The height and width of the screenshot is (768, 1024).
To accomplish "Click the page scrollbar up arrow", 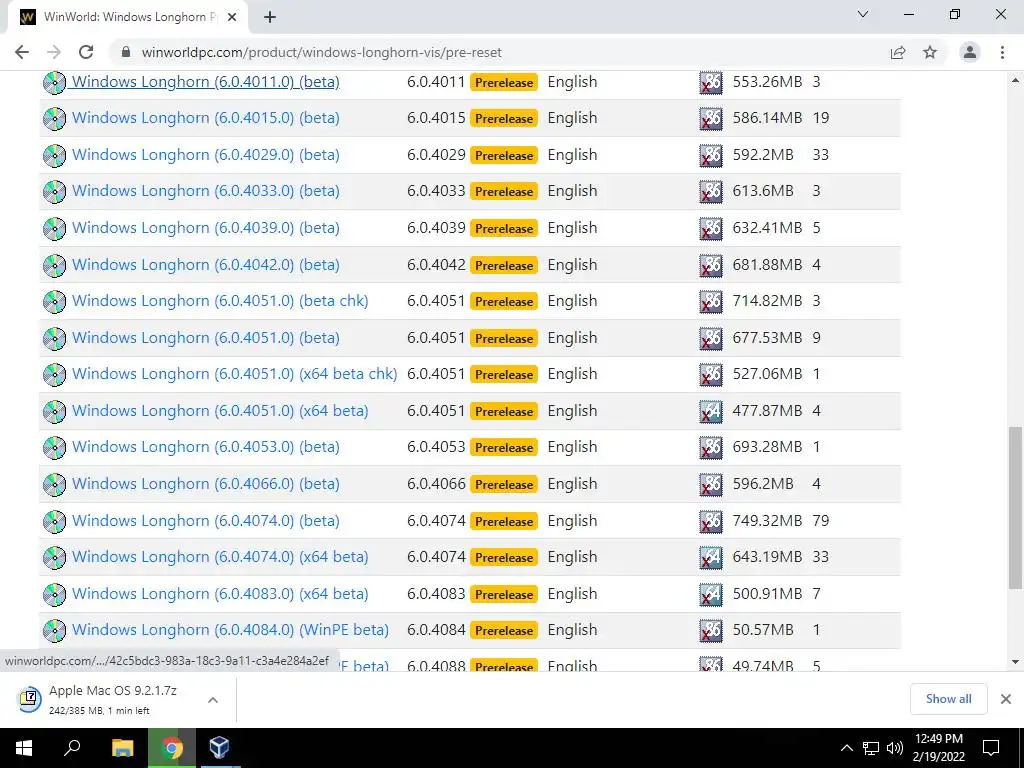I will [x=1015, y=80].
